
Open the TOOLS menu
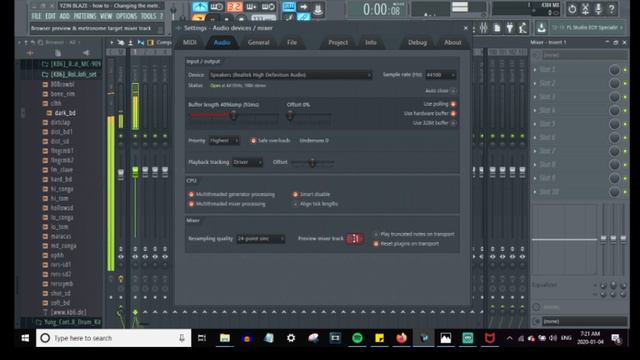(148, 16)
